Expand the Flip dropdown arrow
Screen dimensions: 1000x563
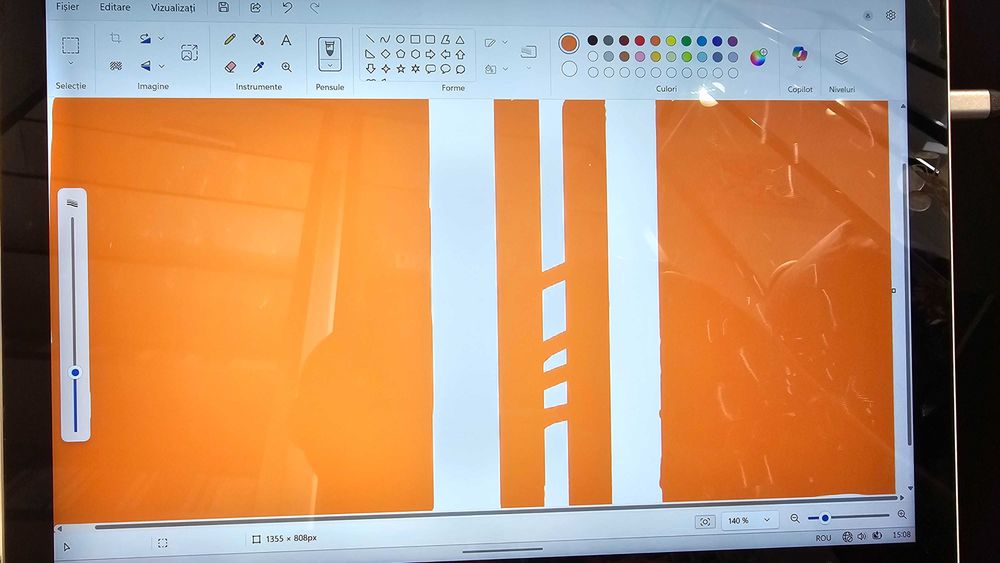click(x=161, y=66)
